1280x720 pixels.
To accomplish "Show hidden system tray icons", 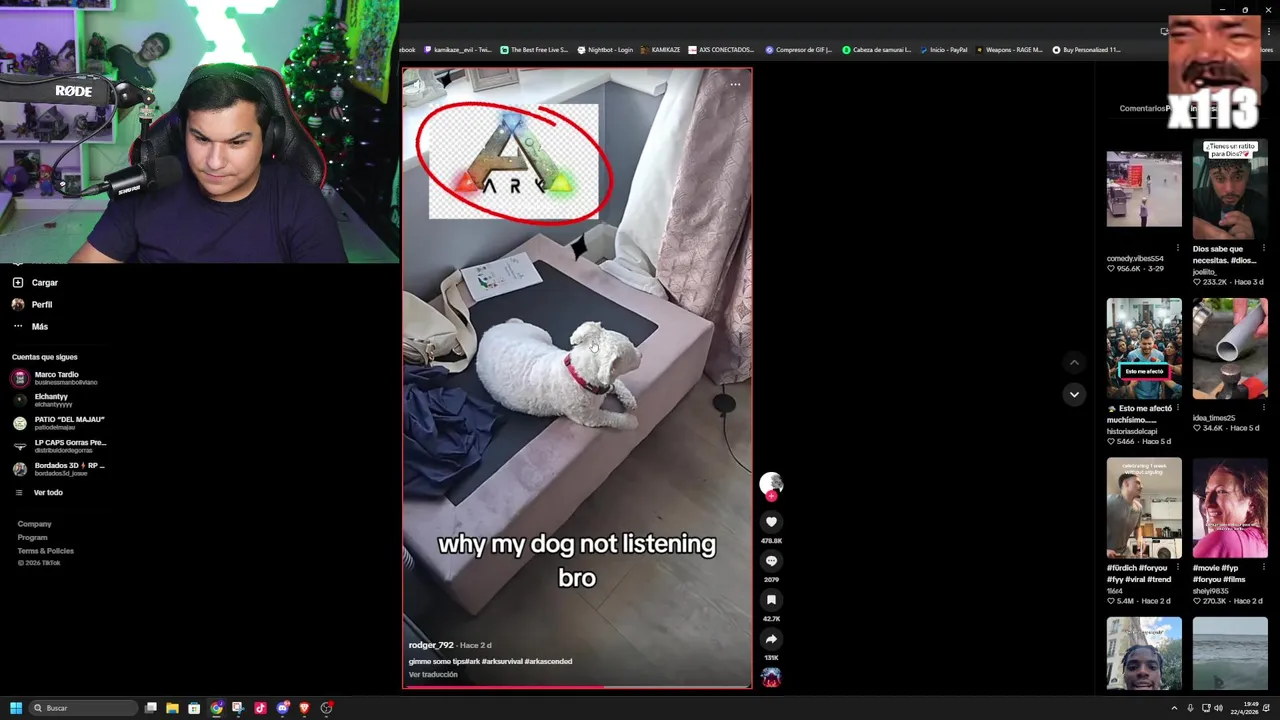I will pyautogui.click(x=1174, y=708).
